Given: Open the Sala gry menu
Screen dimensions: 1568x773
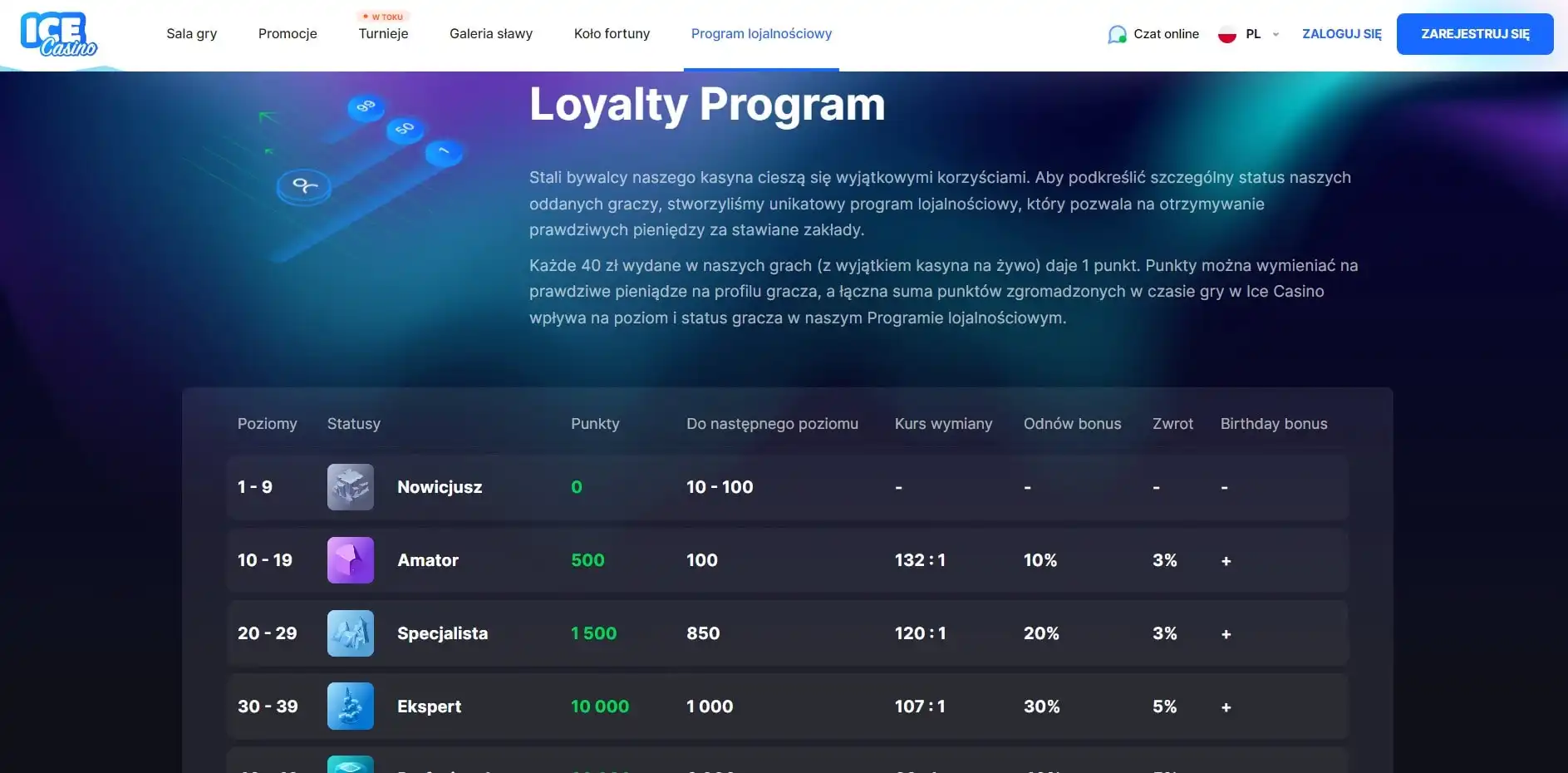Looking at the screenshot, I should [191, 34].
